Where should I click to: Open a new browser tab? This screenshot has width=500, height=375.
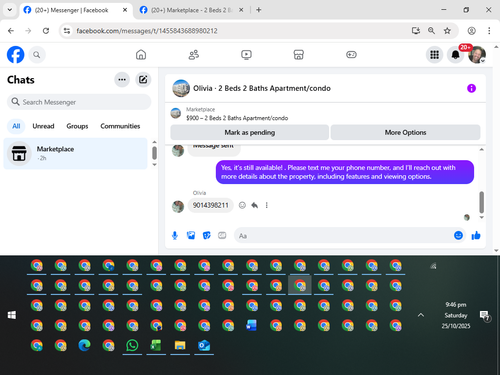pyautogui.click(x=259, y=10)
